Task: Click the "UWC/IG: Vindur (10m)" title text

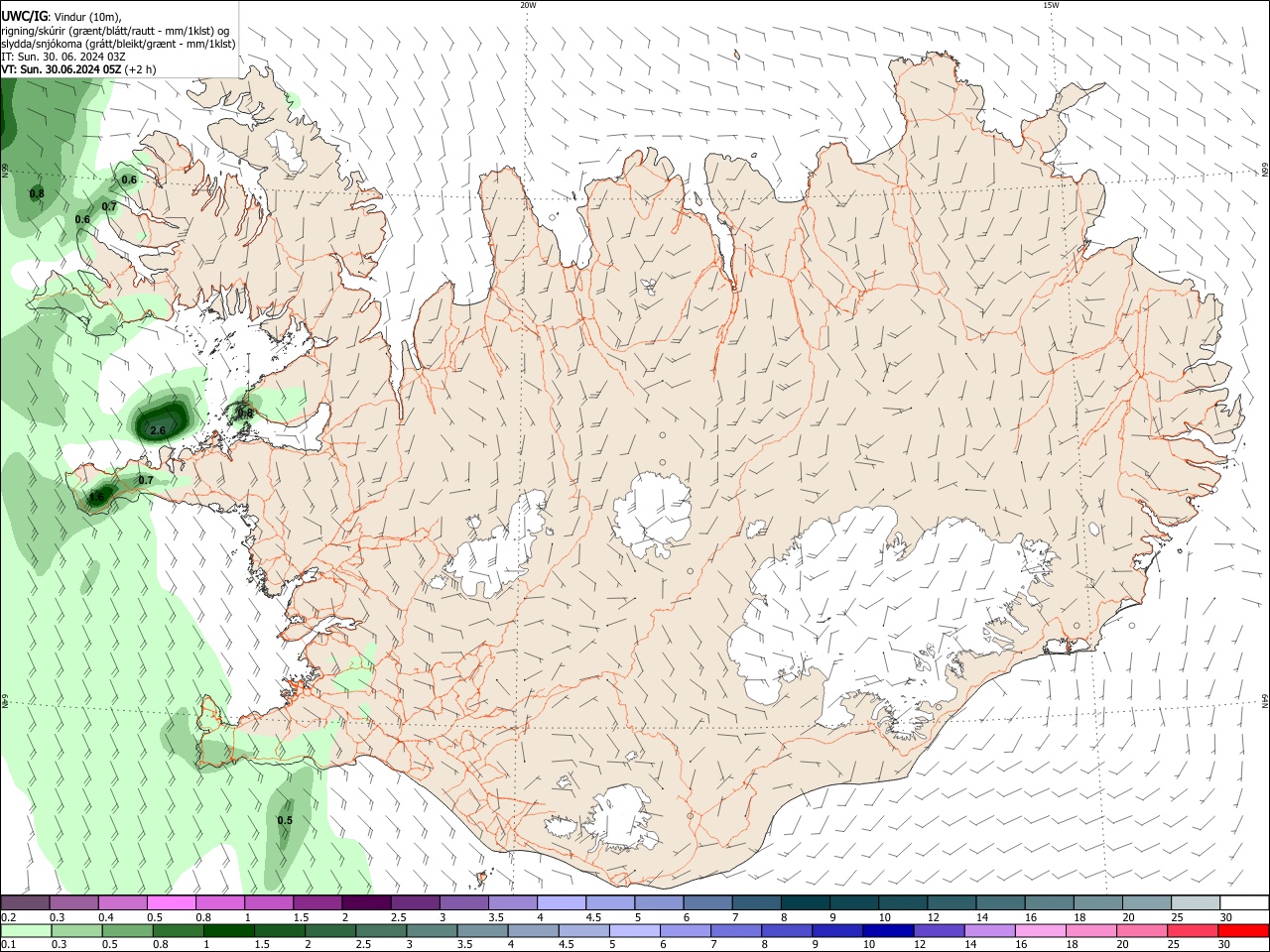Action: click(x=61, y=17)
